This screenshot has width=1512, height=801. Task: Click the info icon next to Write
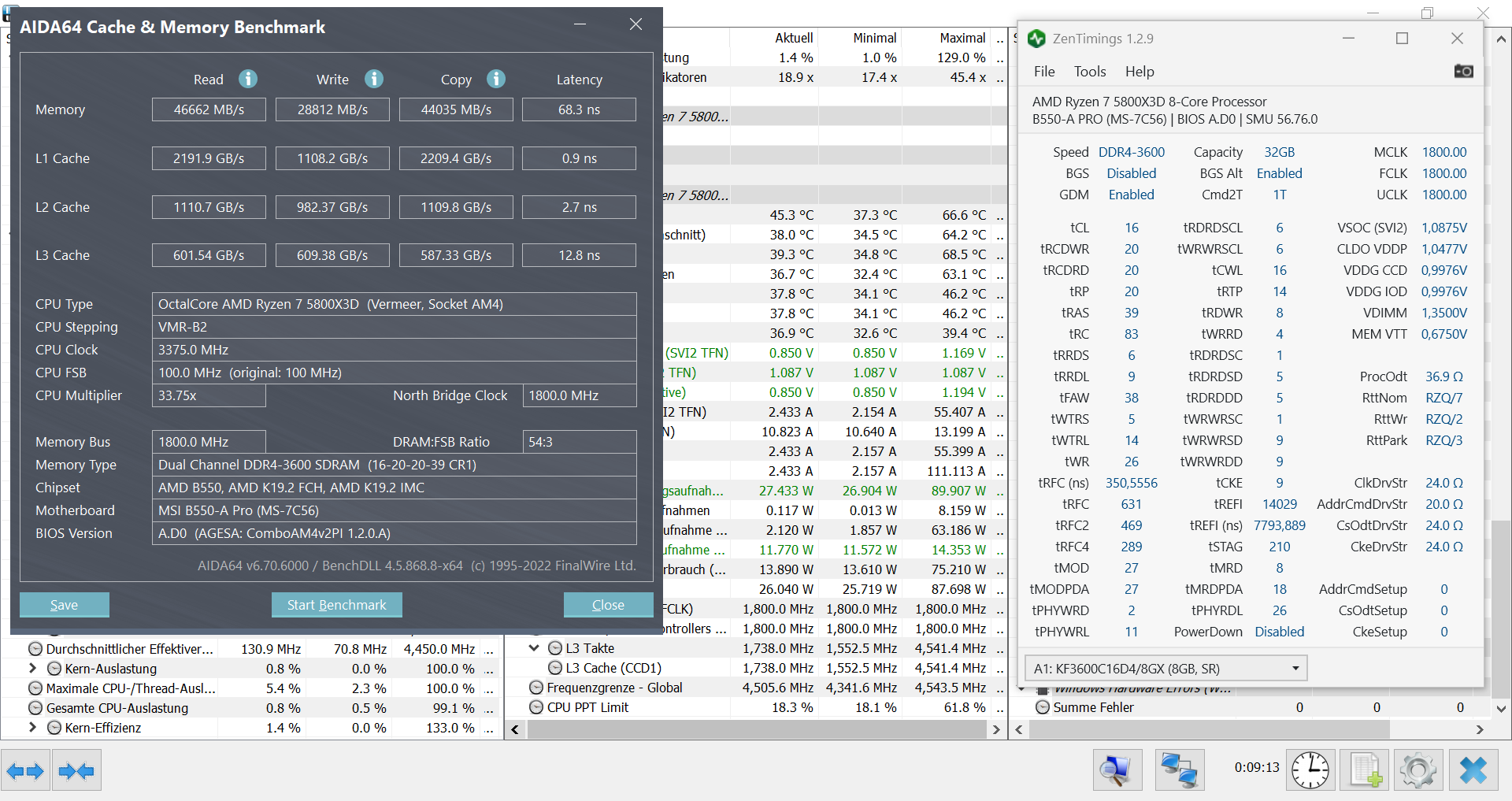click(373, 79)
